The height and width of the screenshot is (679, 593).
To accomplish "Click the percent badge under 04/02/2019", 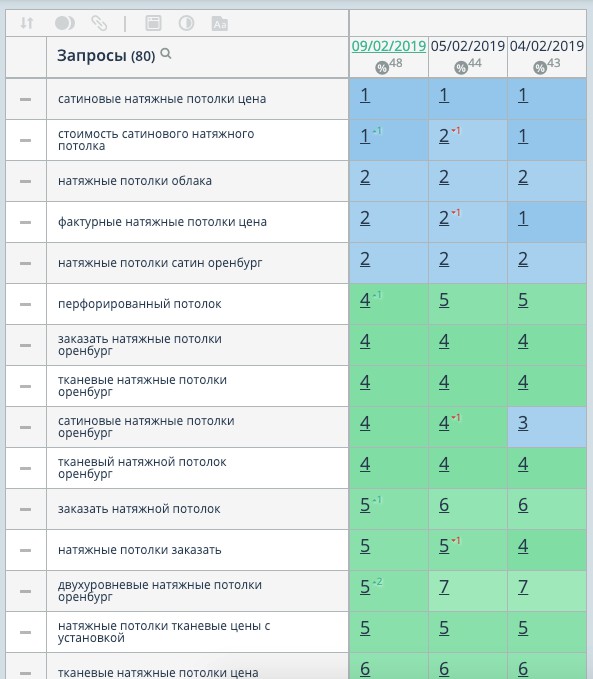I will coord(540,68).
